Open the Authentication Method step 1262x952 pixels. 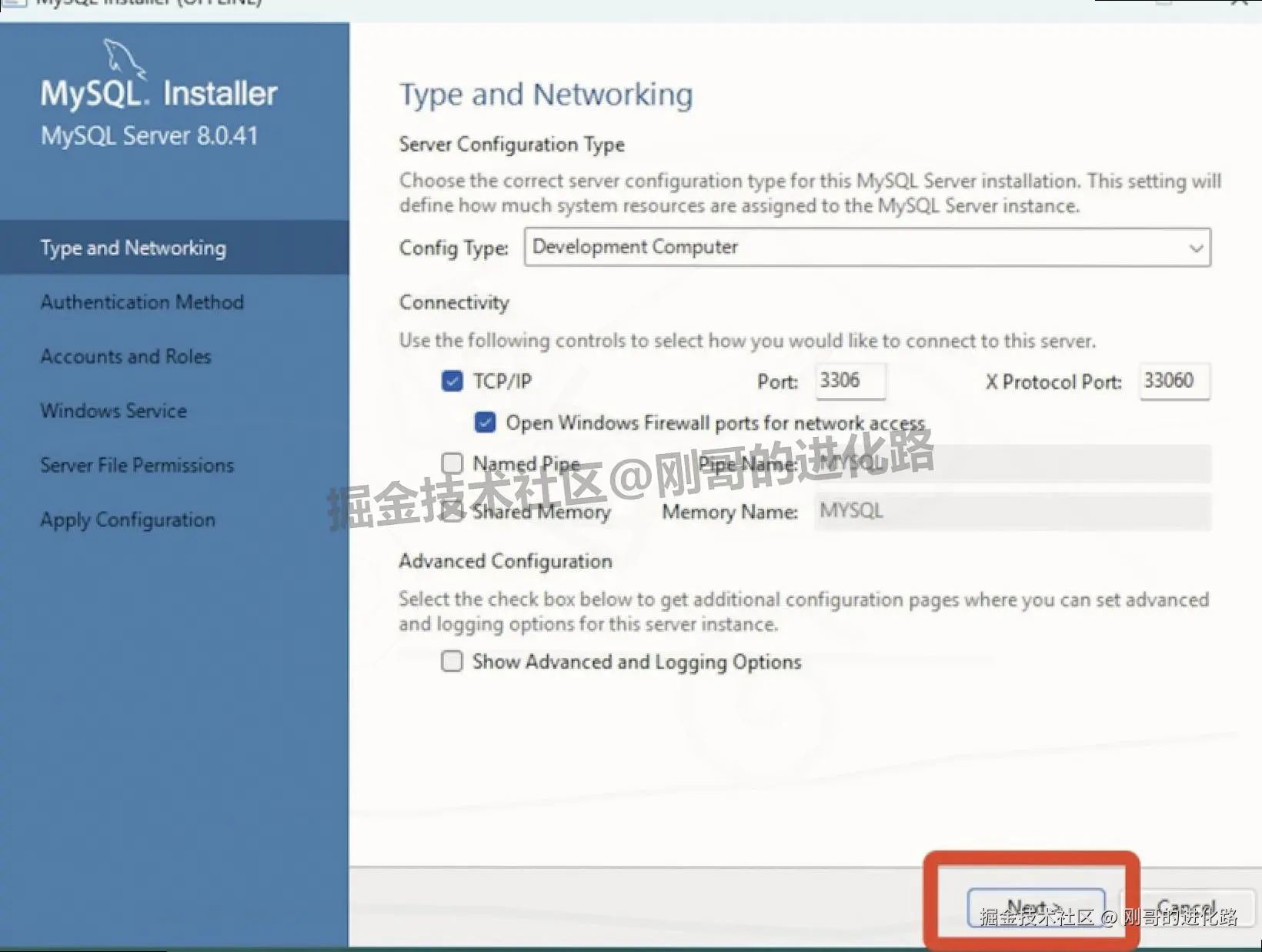(x=142, y=302)
